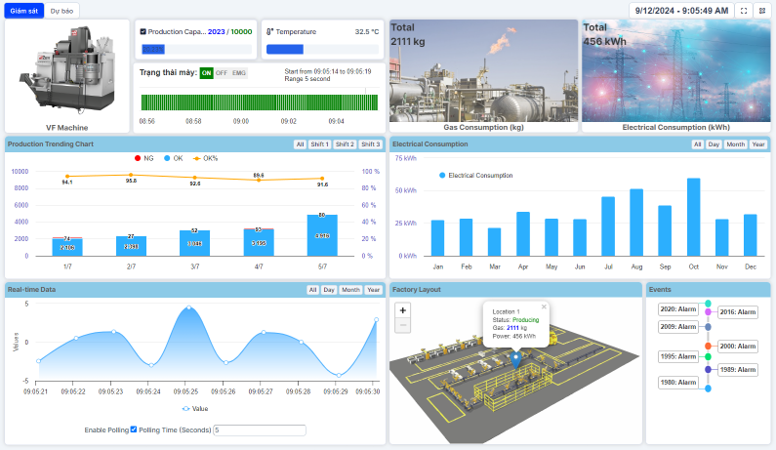Click the thermometer icon next to Temperature

coord(270,32)
